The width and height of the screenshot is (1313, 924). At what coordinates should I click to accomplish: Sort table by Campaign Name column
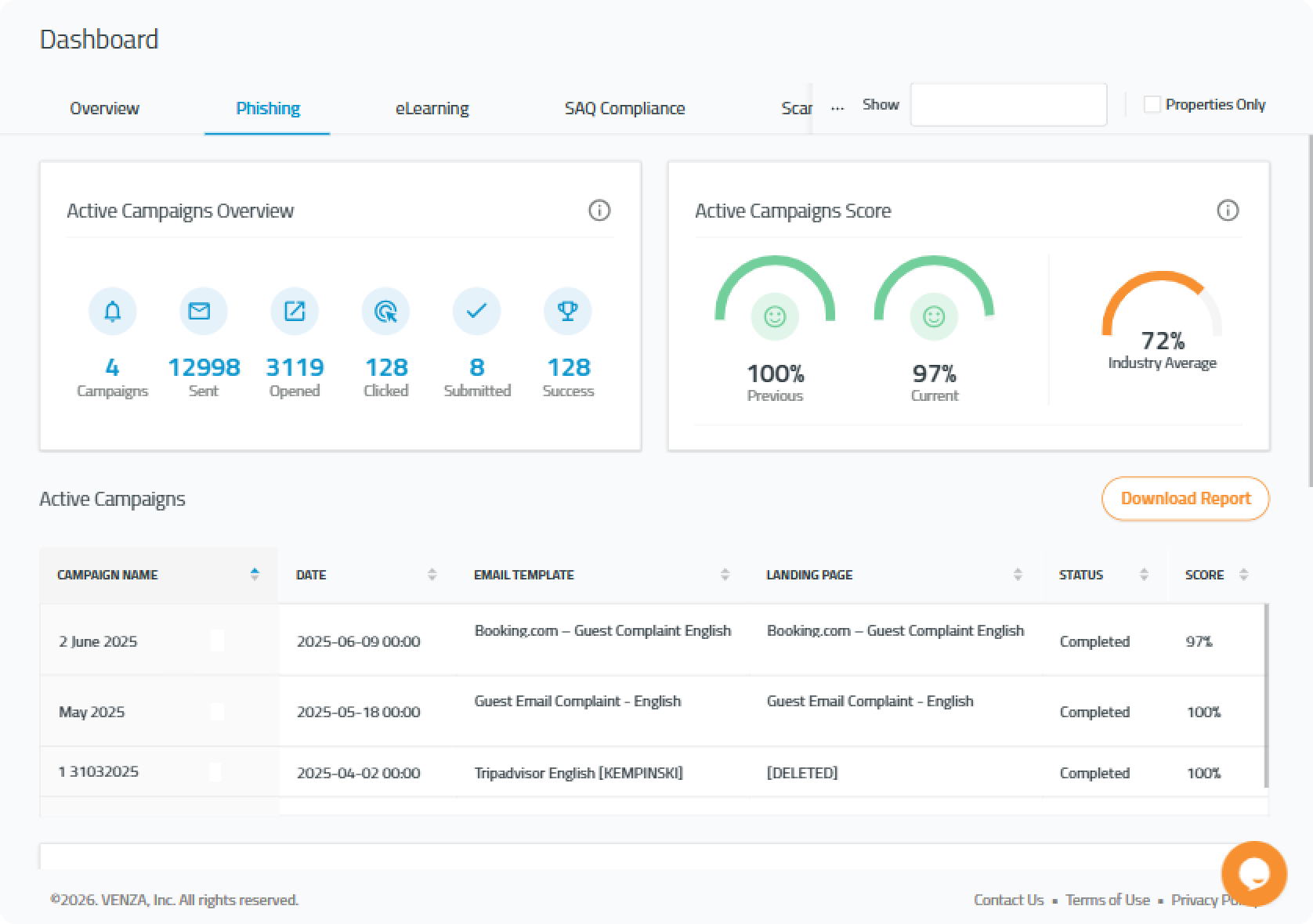point(255,575)
